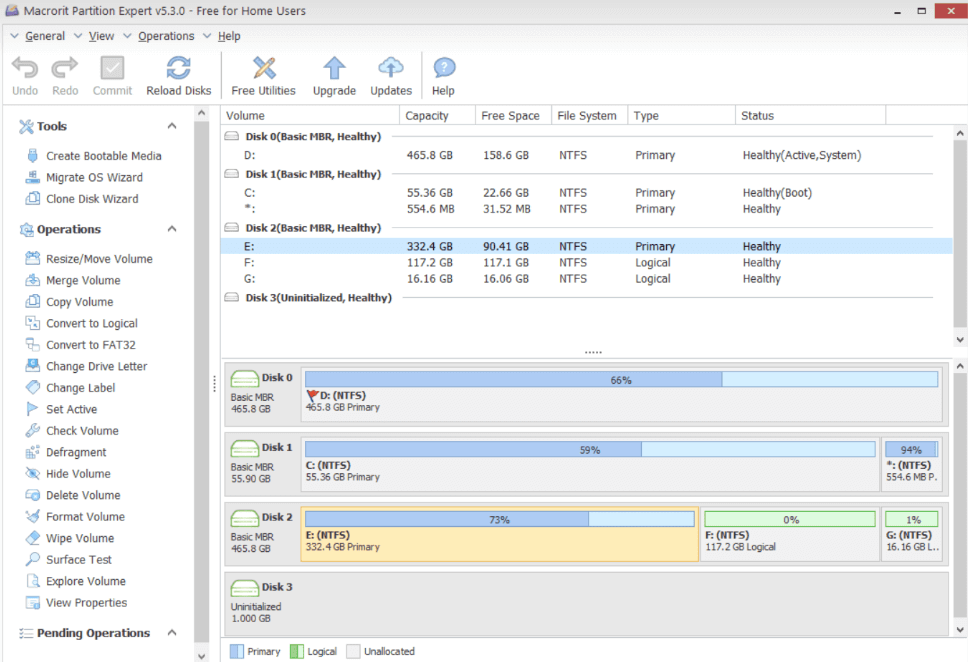The image size is (968, 662).
Task: Click the Commit checkmark icon
Action: pos(112,68)
